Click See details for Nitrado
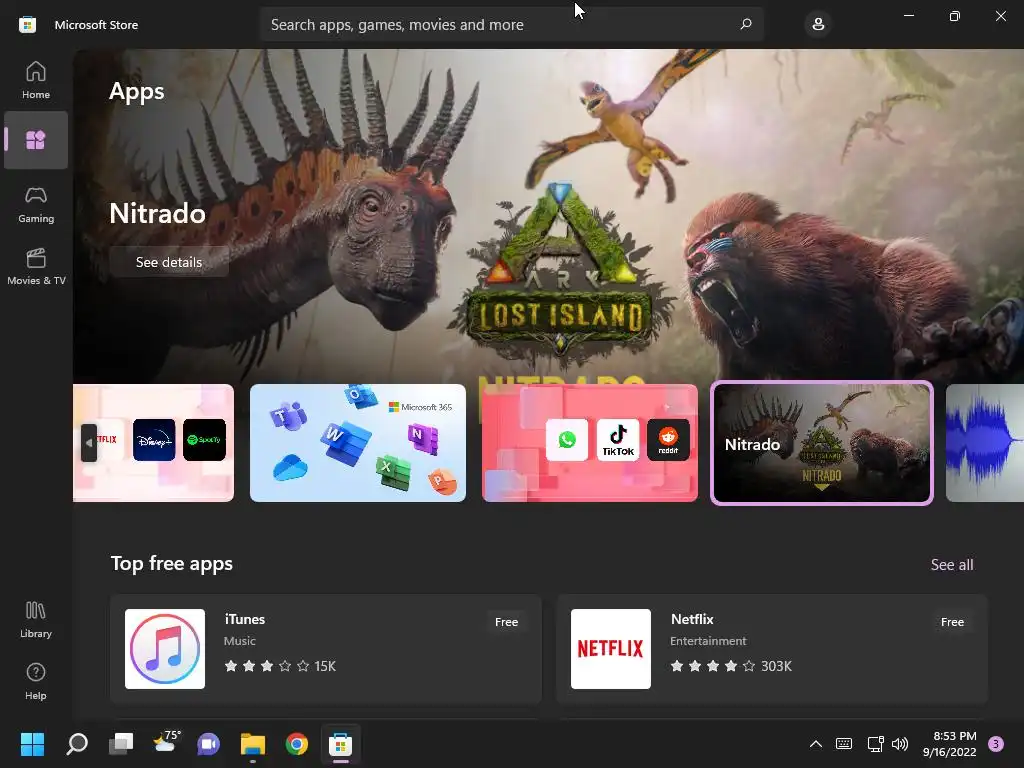Image resolution: width=1024 pixels, height=768 pixels. coord(168,262)
